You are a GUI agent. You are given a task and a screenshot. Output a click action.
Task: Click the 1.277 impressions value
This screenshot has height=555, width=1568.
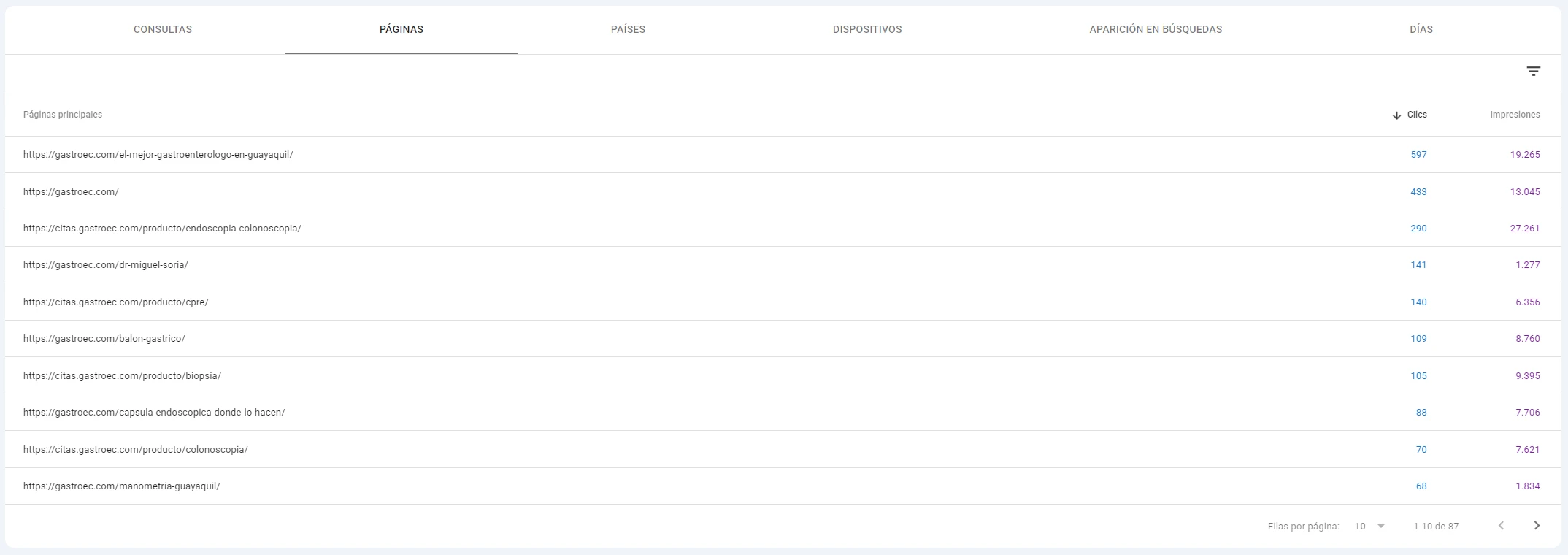pos(1528,265)
